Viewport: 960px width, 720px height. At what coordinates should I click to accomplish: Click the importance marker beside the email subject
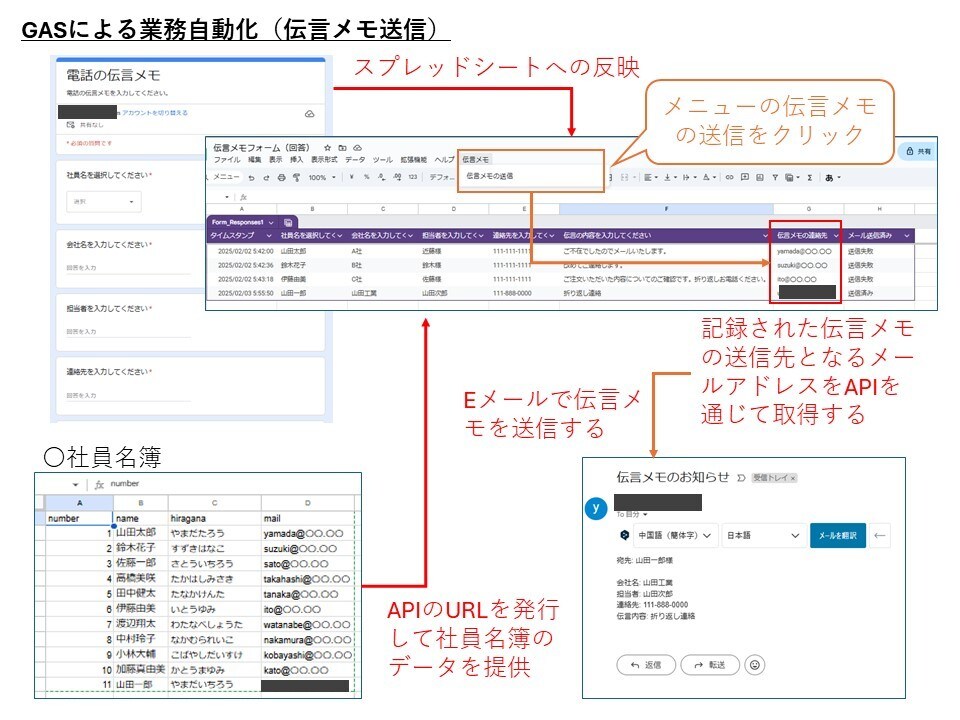(741, 478)
